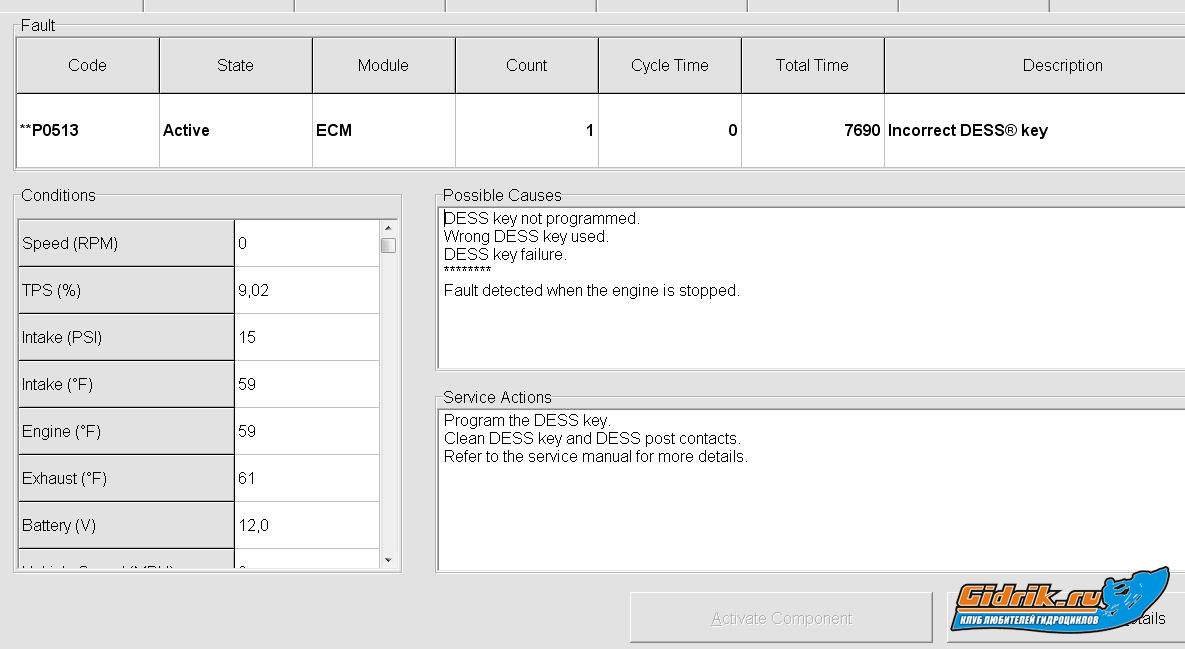Click the scroll up arrow in Conditions list

coord(388,227)
